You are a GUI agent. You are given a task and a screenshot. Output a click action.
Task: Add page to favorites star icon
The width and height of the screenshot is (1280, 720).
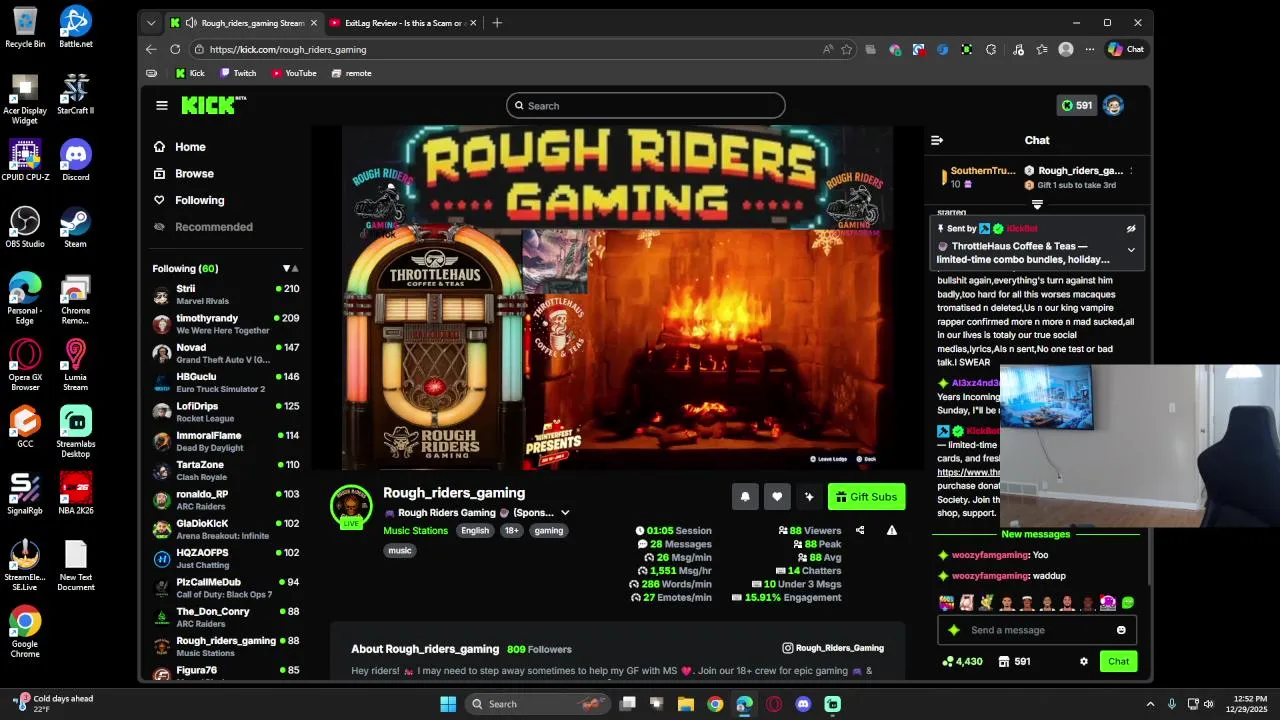[x=846, y=49]
